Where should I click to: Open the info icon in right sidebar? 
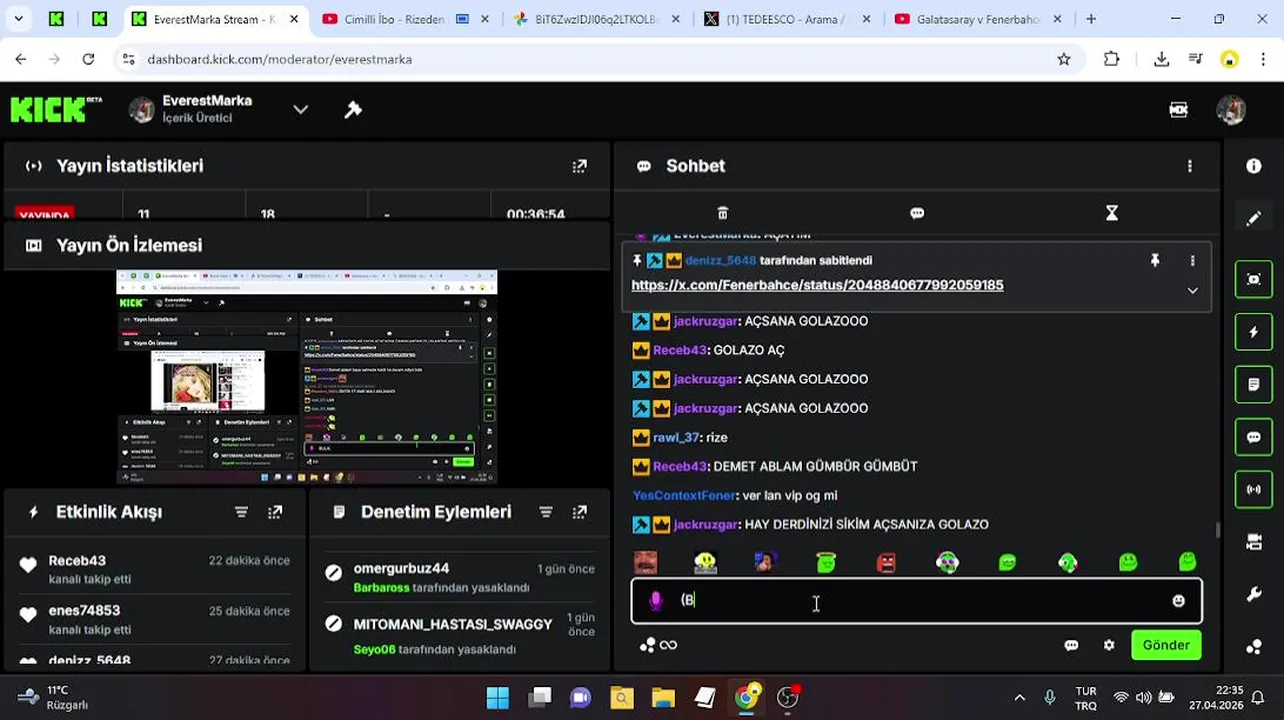(x=1253, y=166)
